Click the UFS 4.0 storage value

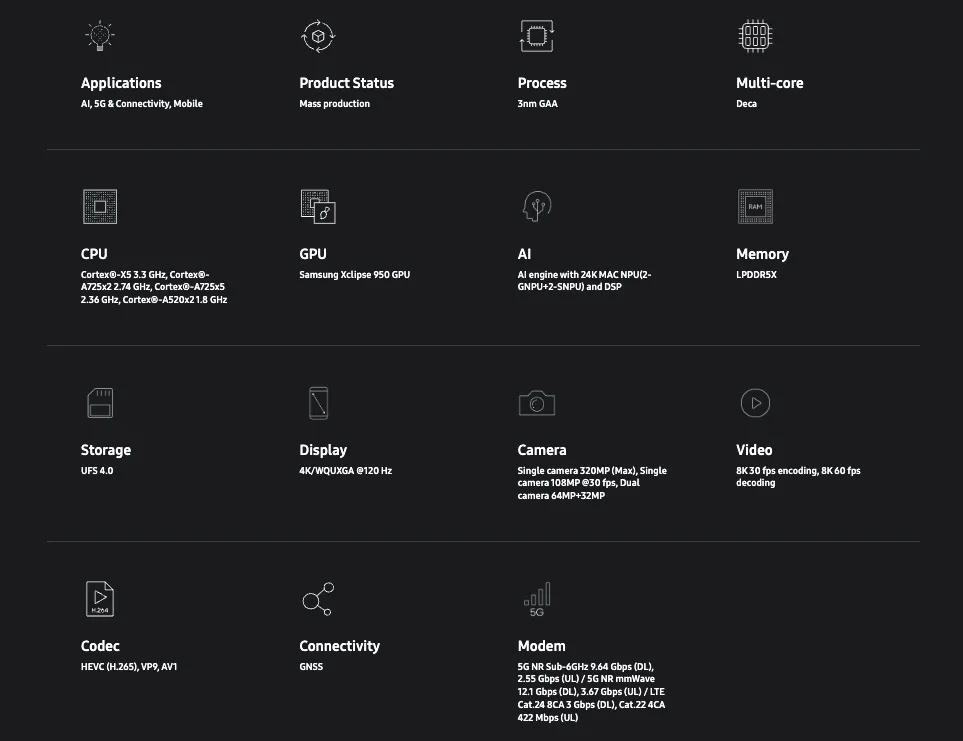coord(97,471)
